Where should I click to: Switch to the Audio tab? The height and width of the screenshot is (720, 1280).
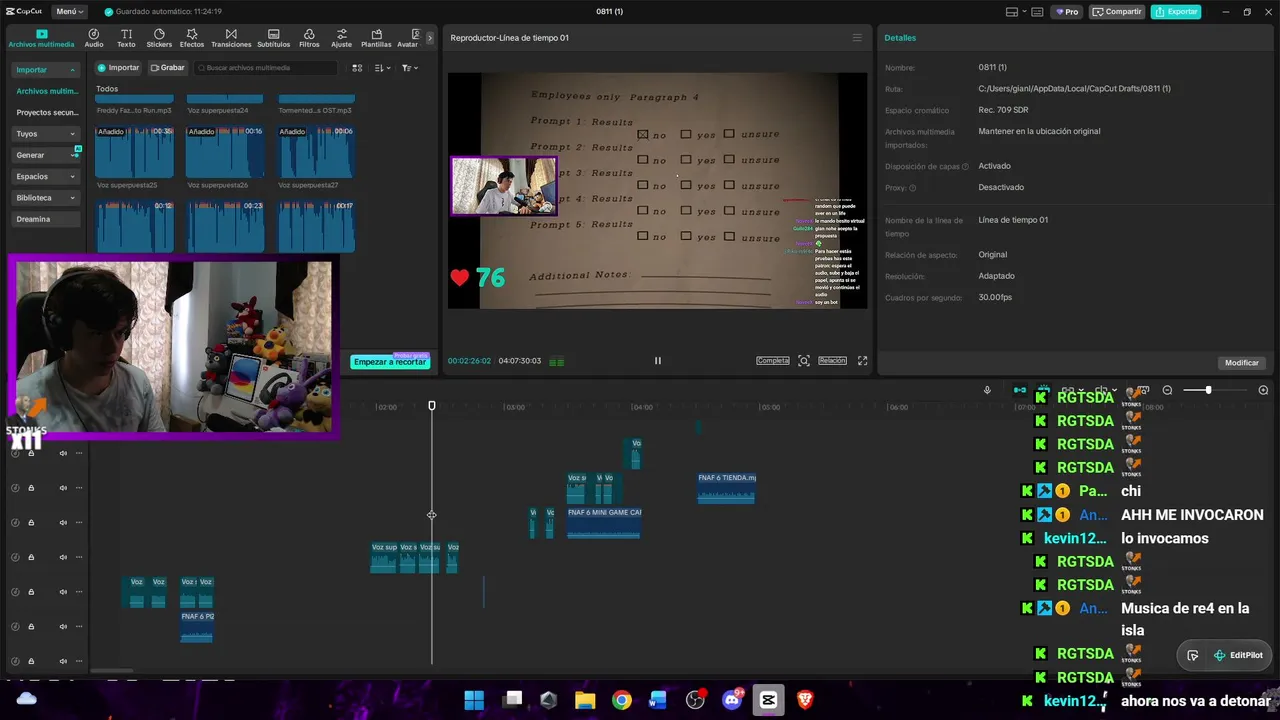(x=94, y=38)
